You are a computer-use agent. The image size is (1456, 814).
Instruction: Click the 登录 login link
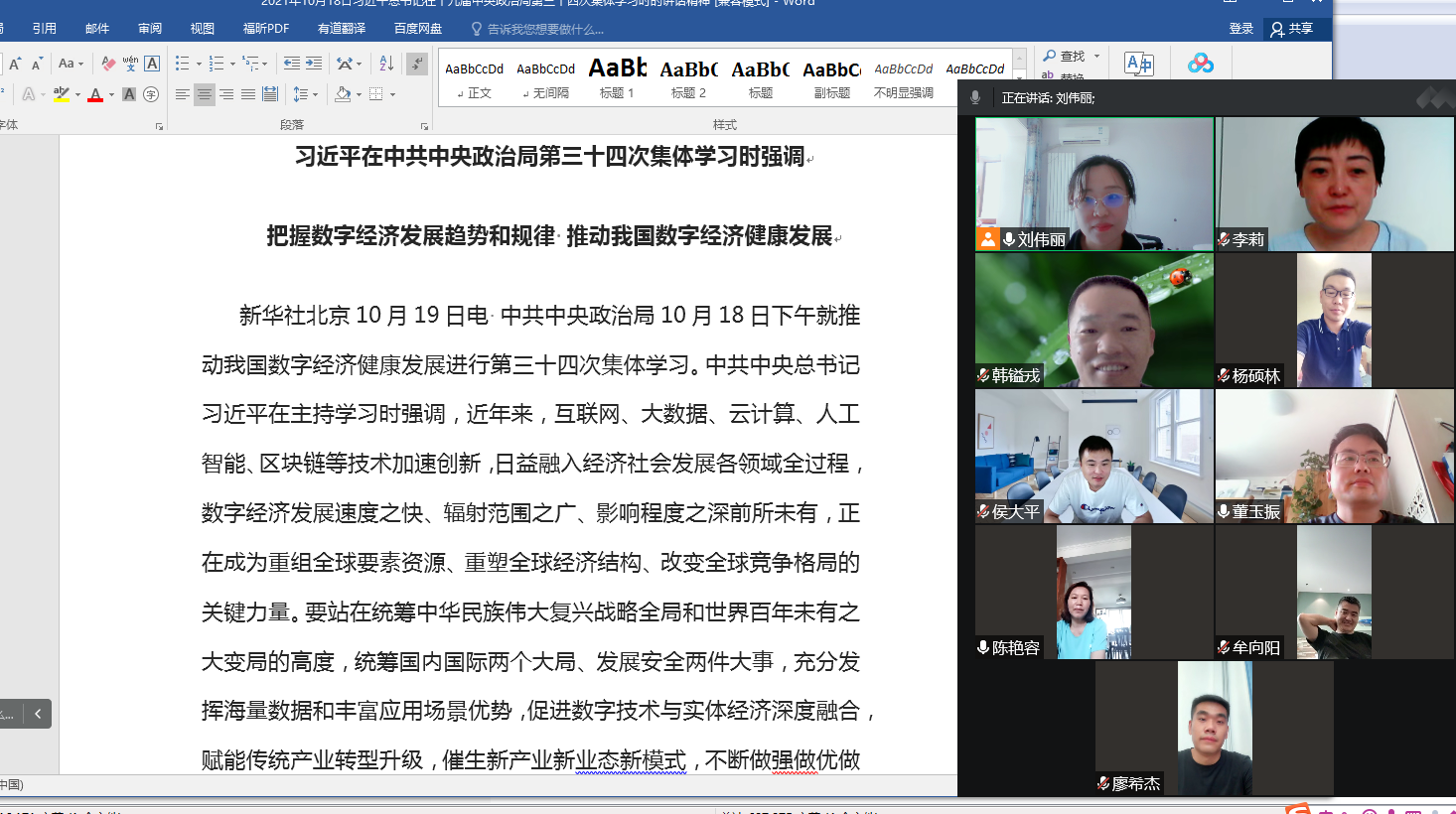point(1241,29)
